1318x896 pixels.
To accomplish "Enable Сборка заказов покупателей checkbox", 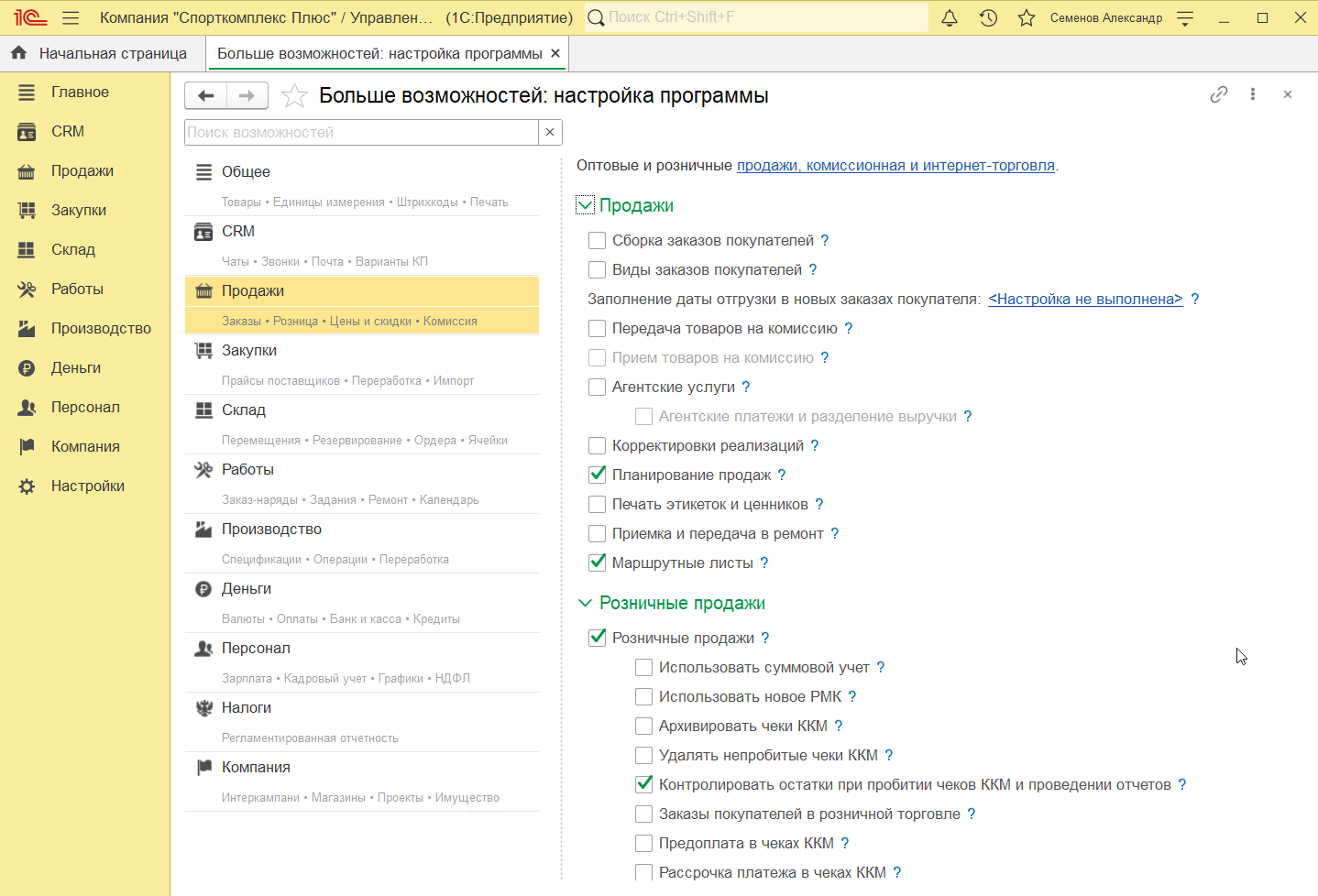I will [x=597, y=240].
